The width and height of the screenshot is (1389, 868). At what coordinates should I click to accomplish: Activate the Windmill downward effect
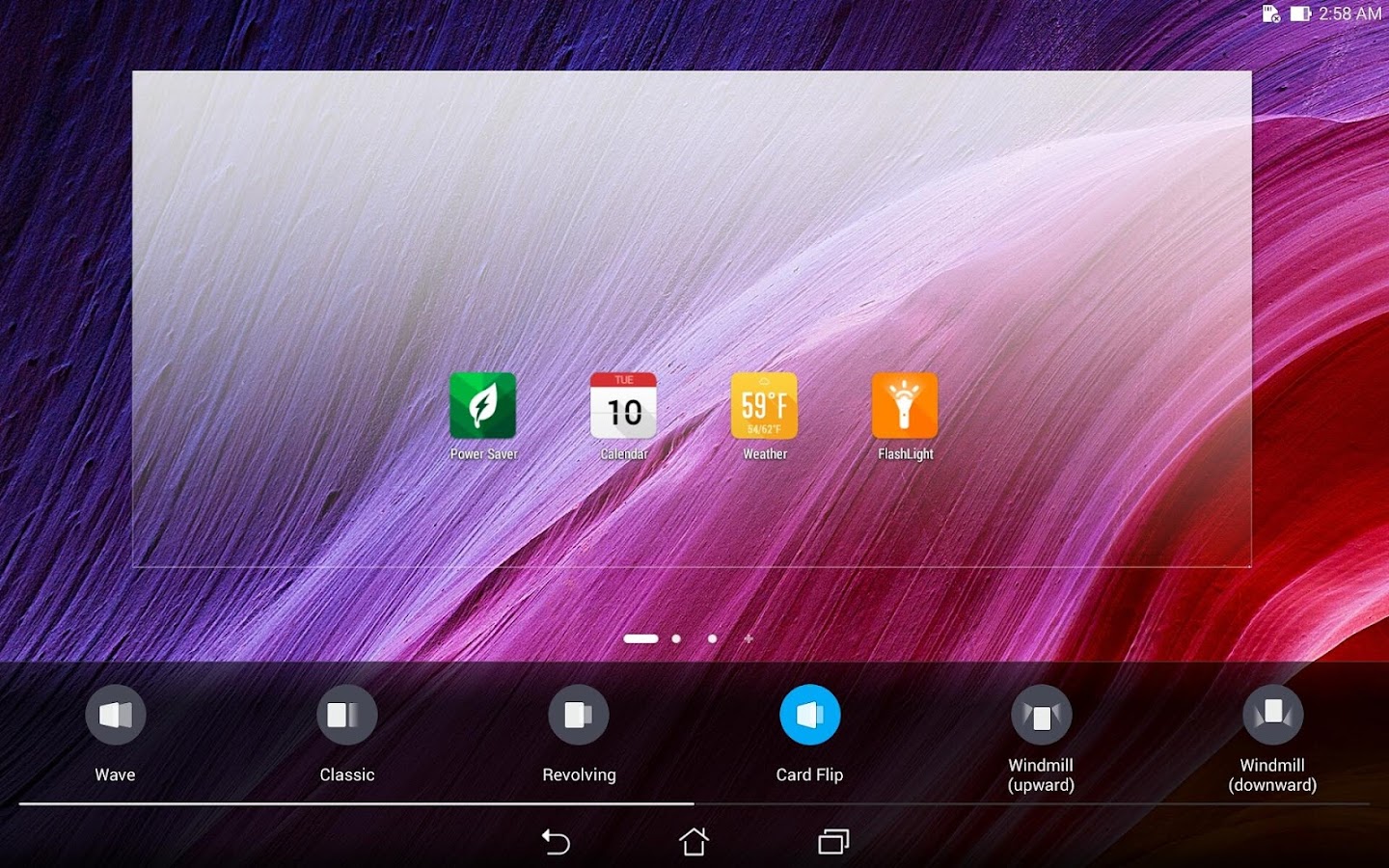pos(1273,715)
